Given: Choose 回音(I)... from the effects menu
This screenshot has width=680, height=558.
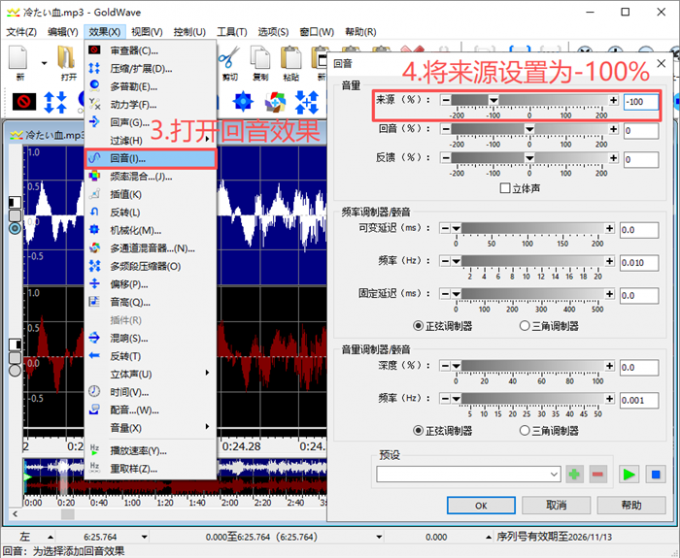Looking at the screenshot, I should pos(150,158).
